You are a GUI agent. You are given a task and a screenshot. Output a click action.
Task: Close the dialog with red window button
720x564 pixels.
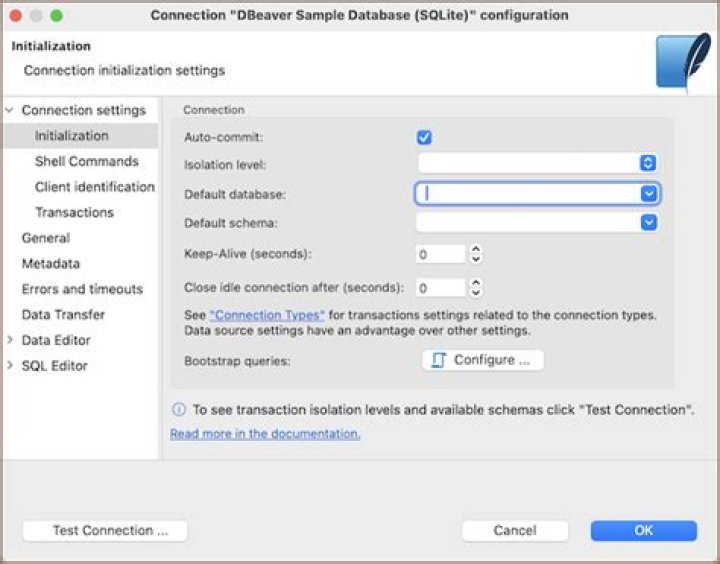click(x=16, y=16)
